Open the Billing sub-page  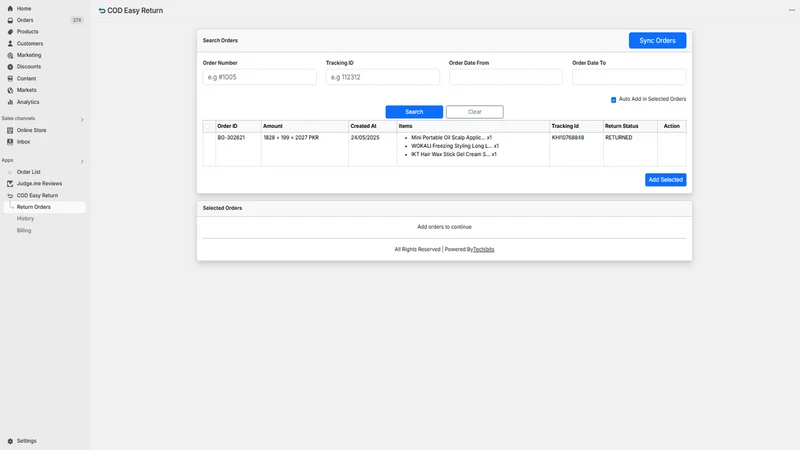[24, 231]
